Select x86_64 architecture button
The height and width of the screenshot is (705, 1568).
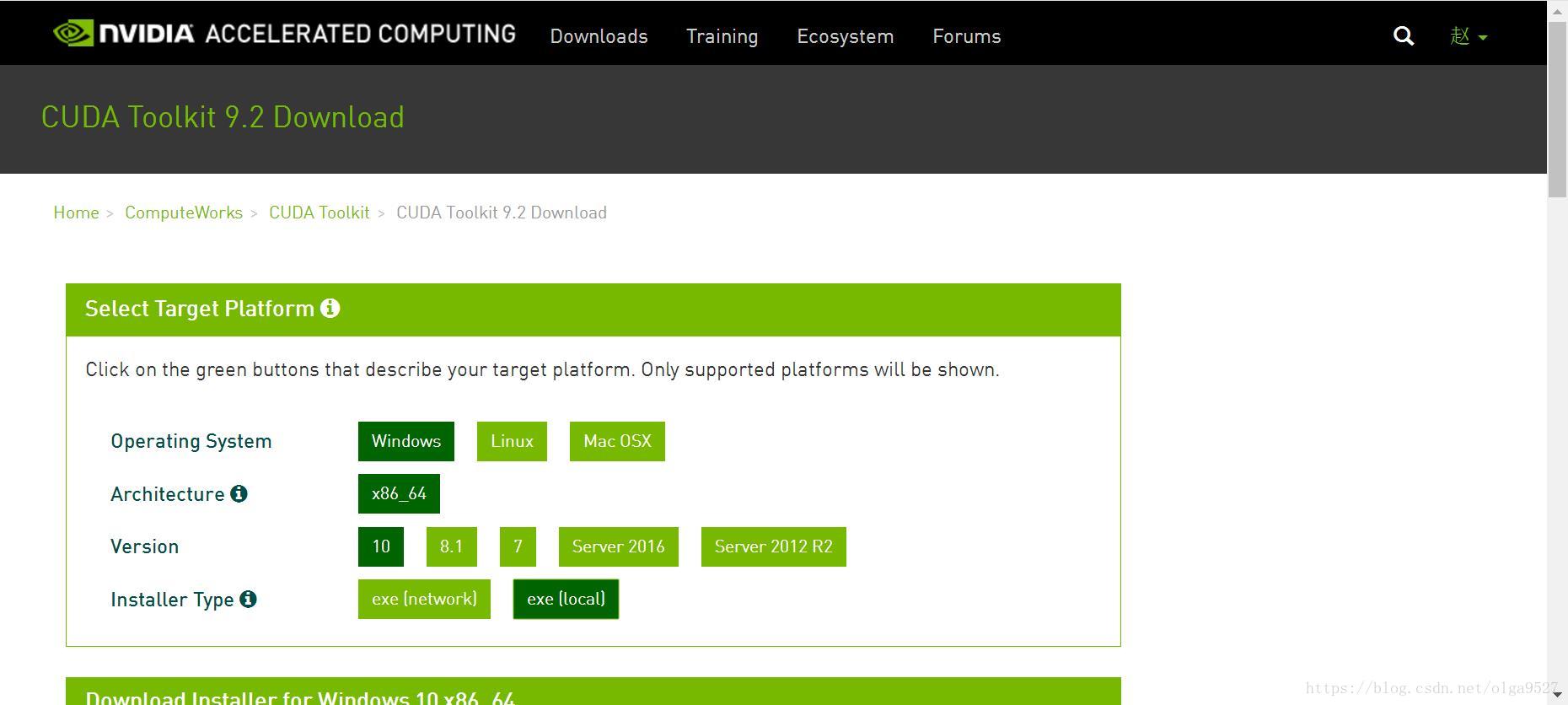[399, 493]
